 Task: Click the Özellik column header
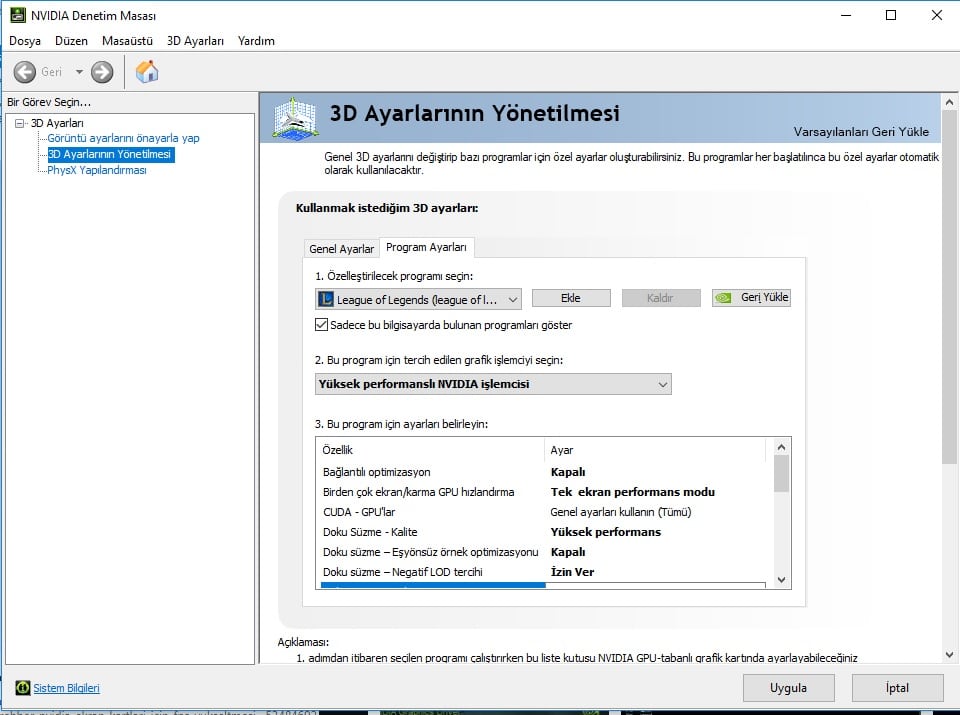[430, 450]
